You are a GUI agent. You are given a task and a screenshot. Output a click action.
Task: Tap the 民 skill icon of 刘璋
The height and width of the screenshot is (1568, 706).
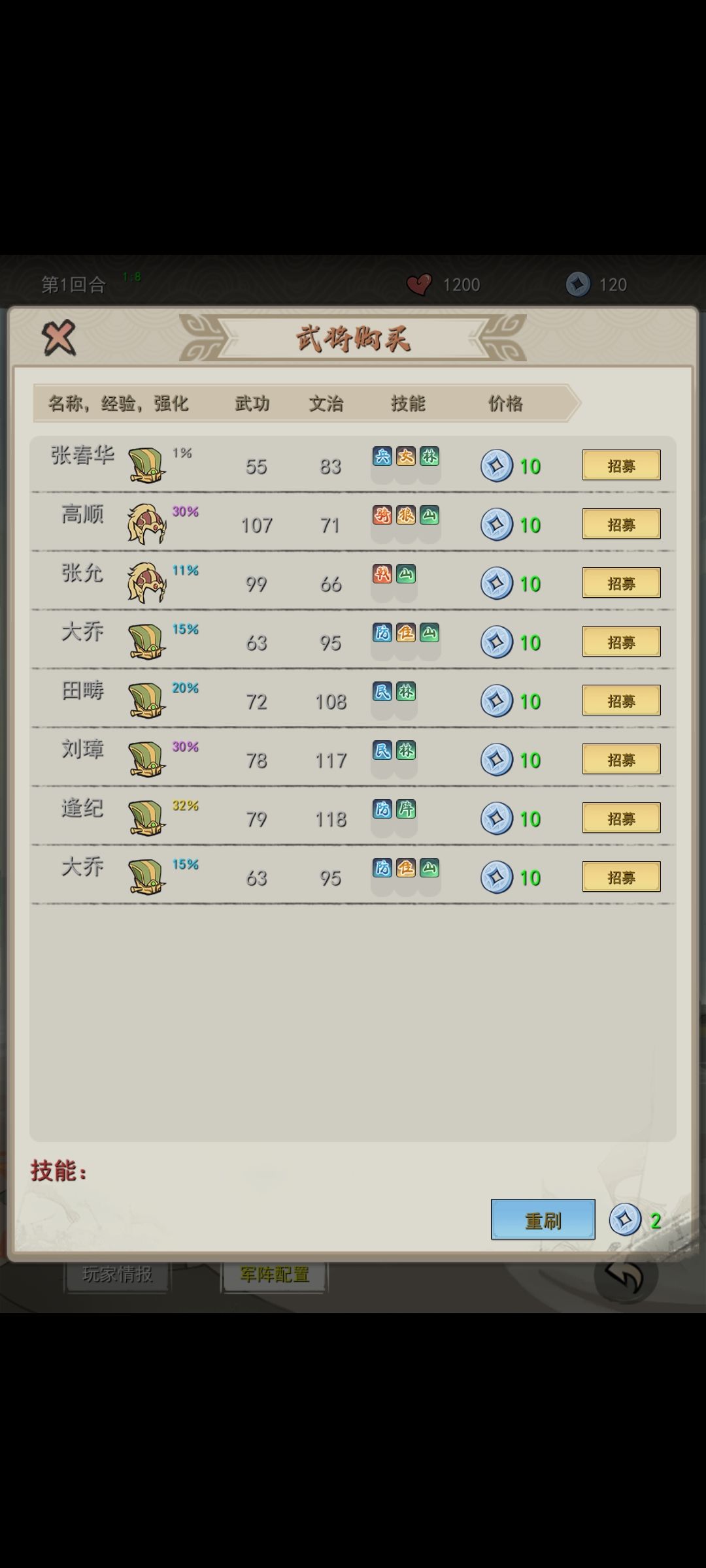click(x=382, y=750)
